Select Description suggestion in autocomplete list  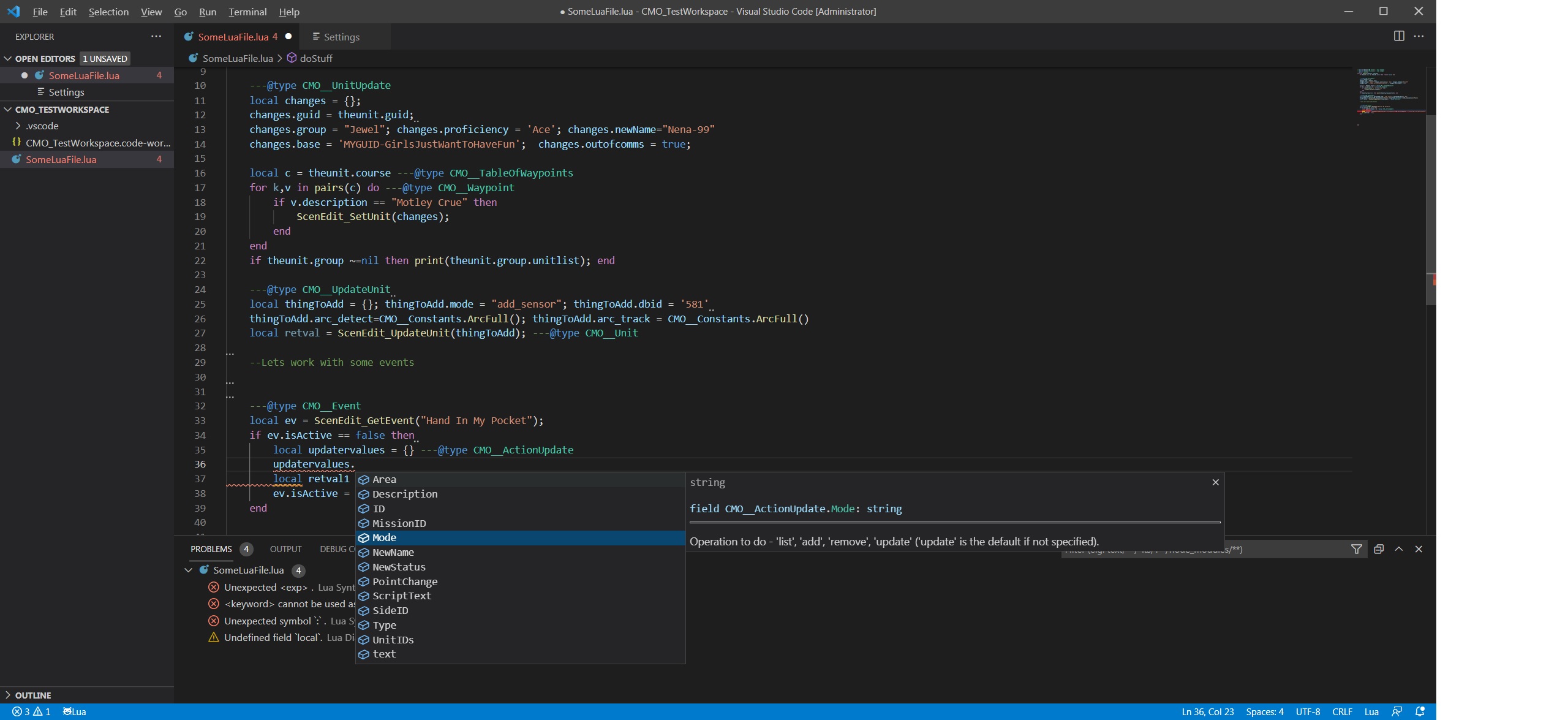point(520,494)
